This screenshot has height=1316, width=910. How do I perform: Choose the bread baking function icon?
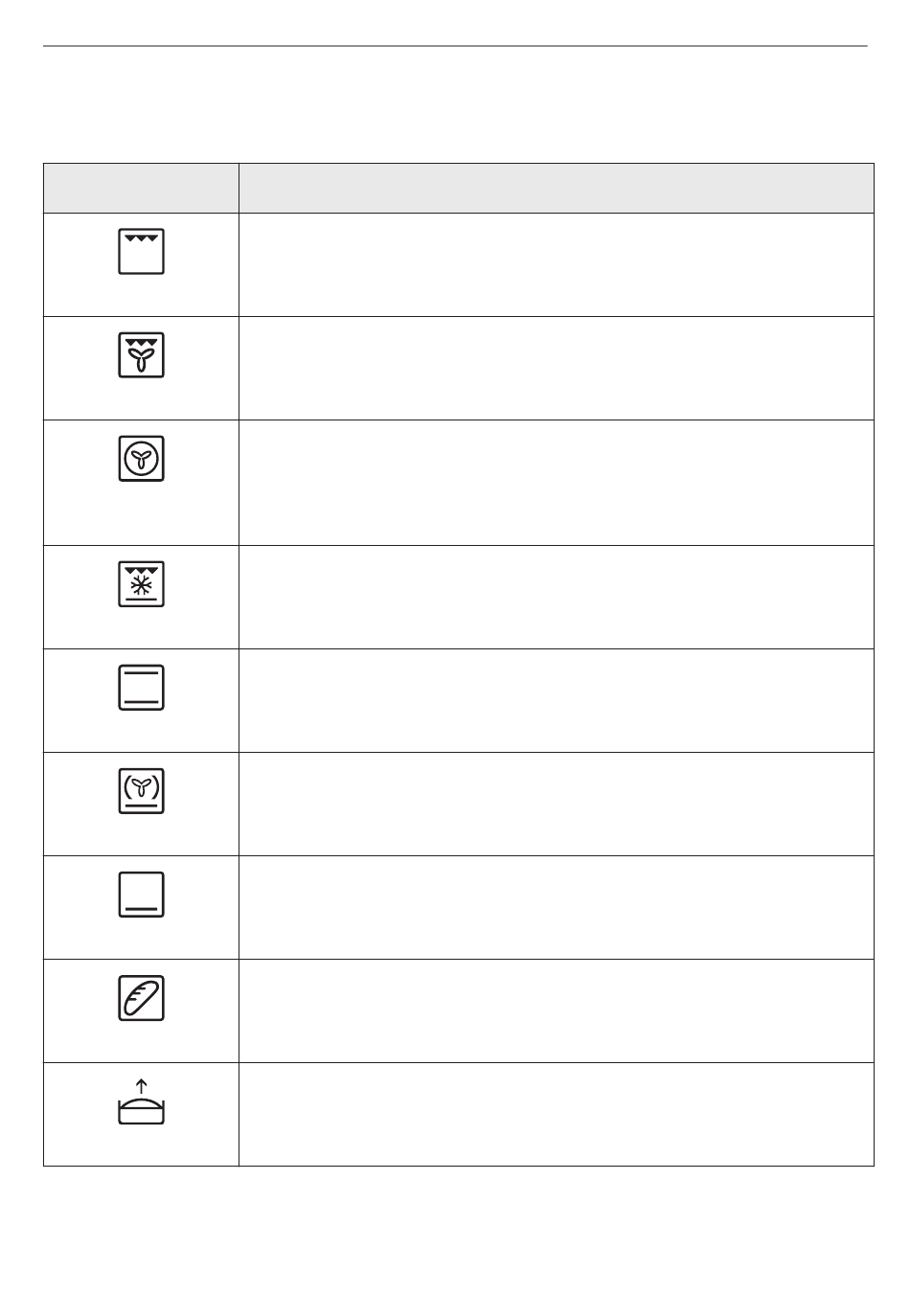[141, 998]
